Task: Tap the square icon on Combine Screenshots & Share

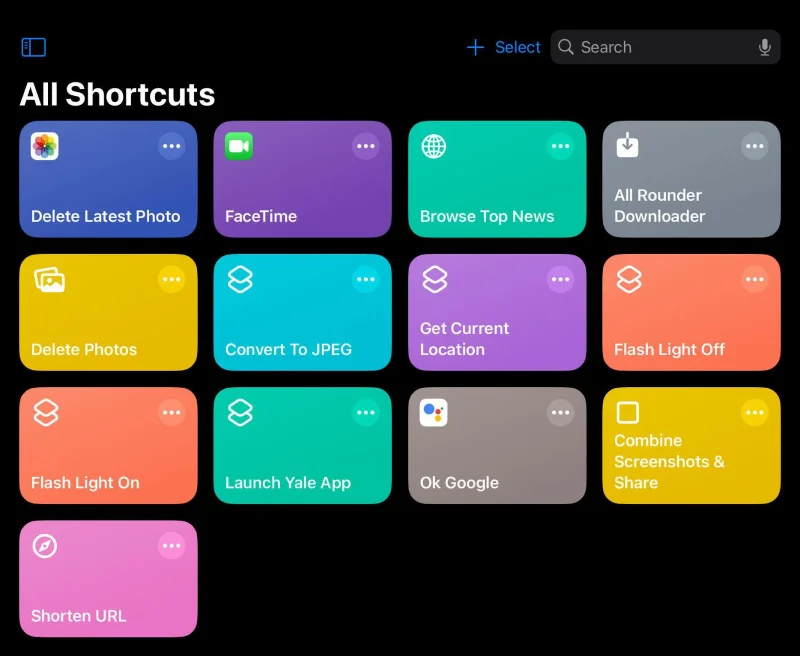Action: coord(628,412)
